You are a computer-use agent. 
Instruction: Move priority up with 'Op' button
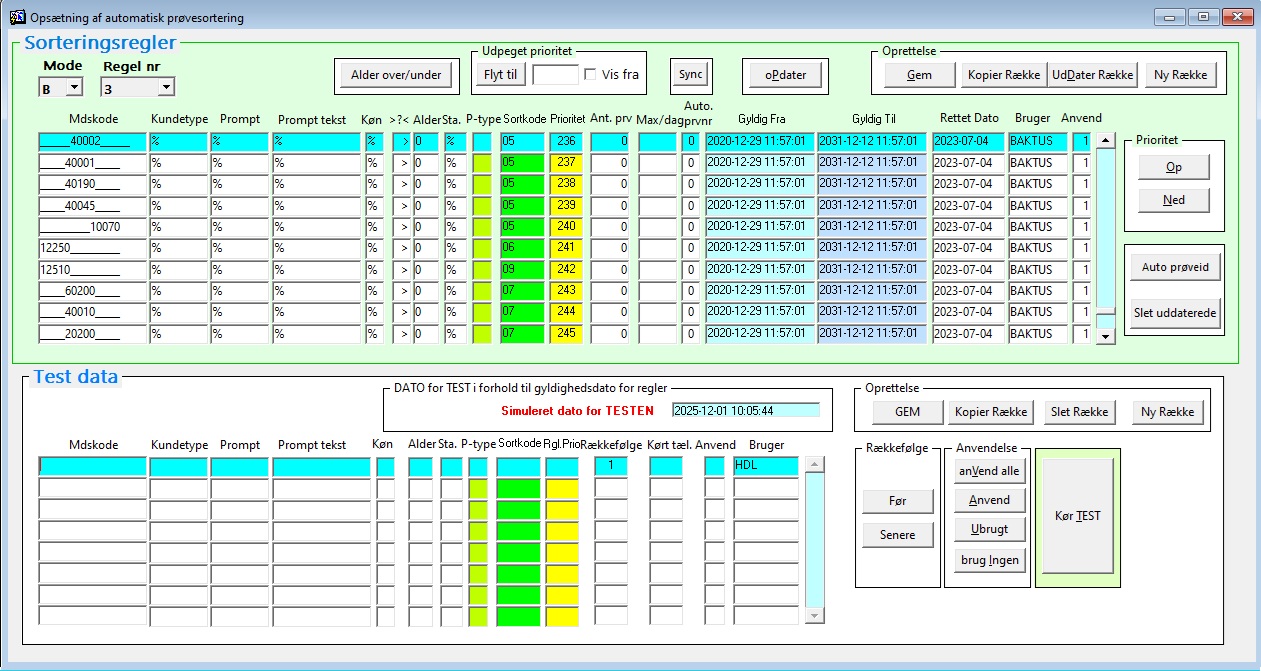[x=1173, y=168]
